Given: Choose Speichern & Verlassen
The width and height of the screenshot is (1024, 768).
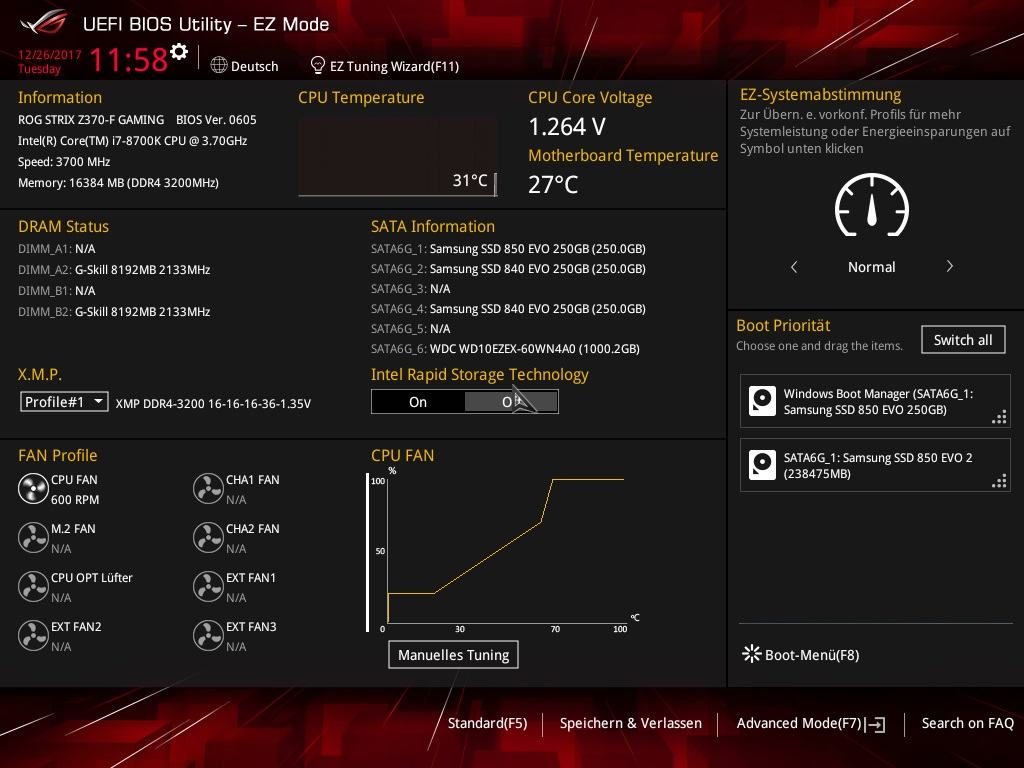Looking at the screenshot, I should pos(630,723).
